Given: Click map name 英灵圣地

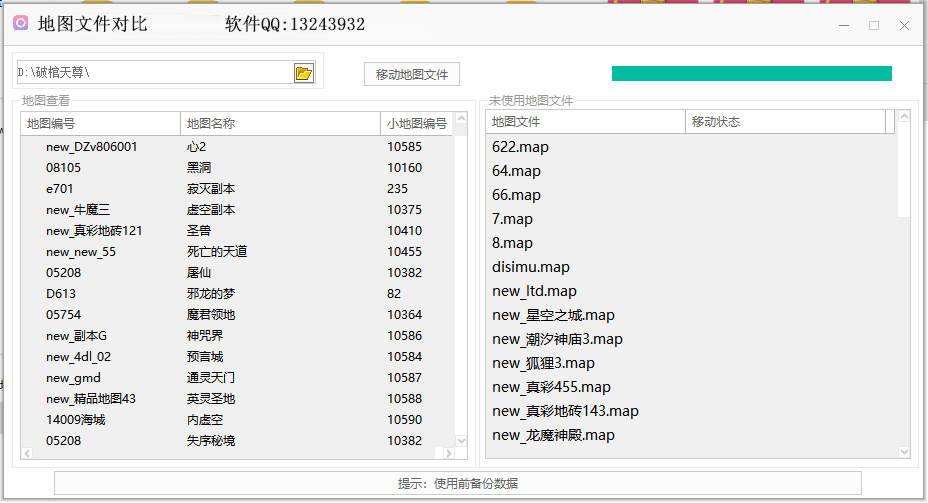Looking at the screenshot, I should pos(211,399).
